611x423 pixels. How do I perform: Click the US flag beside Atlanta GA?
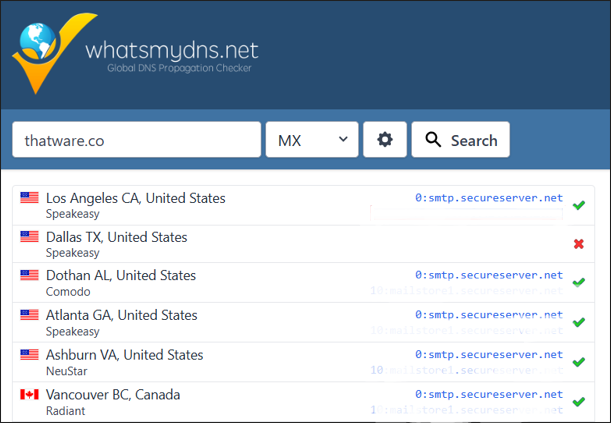point(30,315)
